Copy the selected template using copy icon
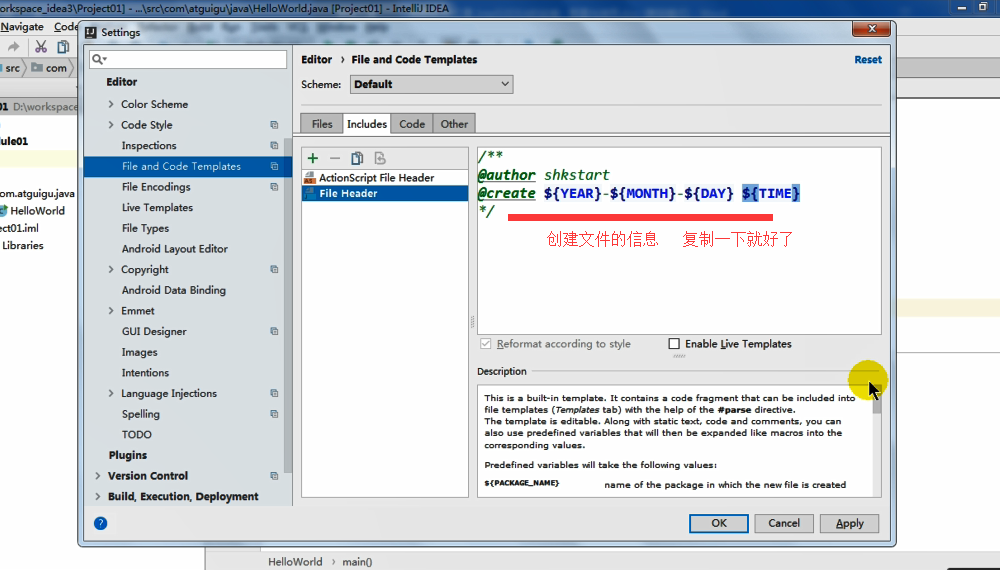The image size is (1000, 570). tap(357, 158)
